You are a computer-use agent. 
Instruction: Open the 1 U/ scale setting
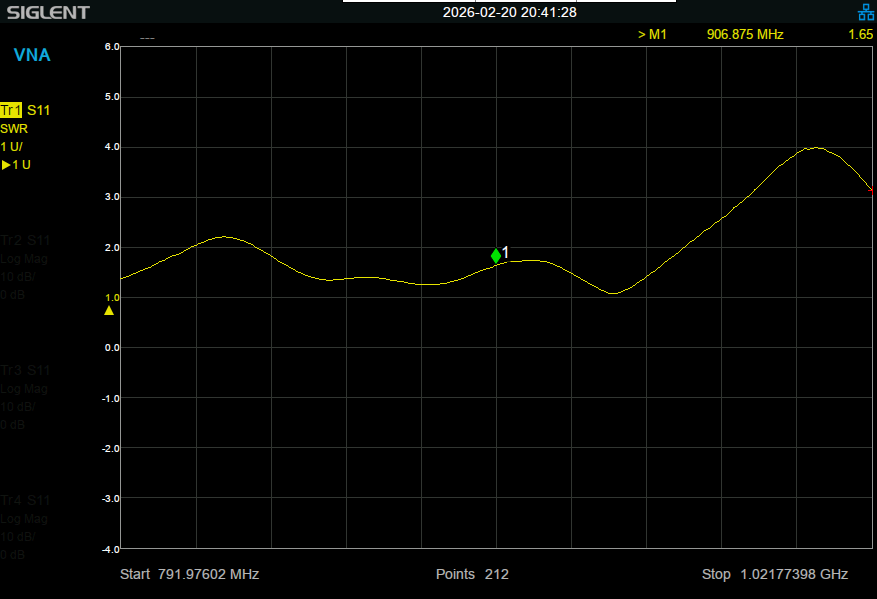14,146
